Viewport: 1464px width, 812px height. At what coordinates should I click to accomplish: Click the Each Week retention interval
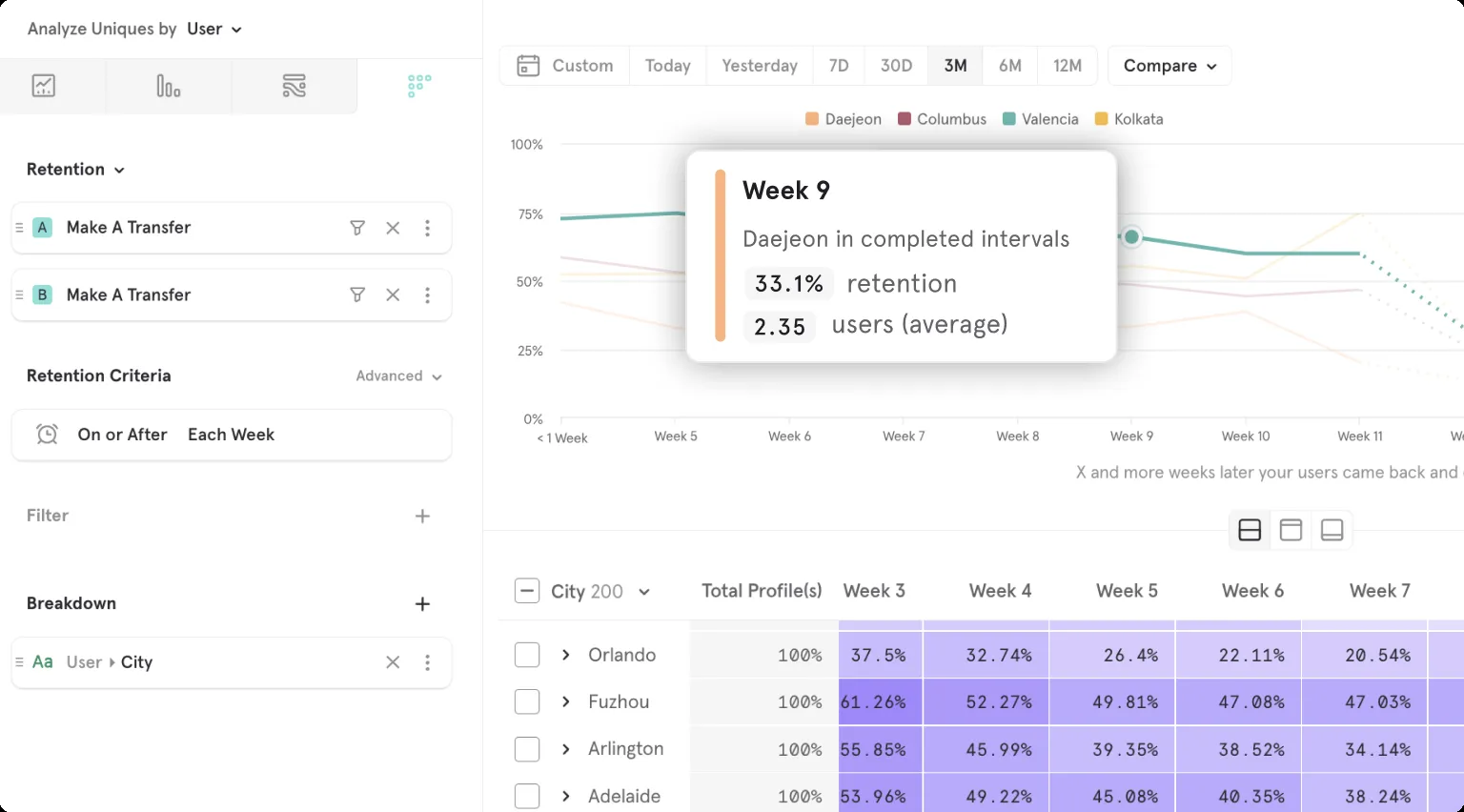(x=231, y=435)
